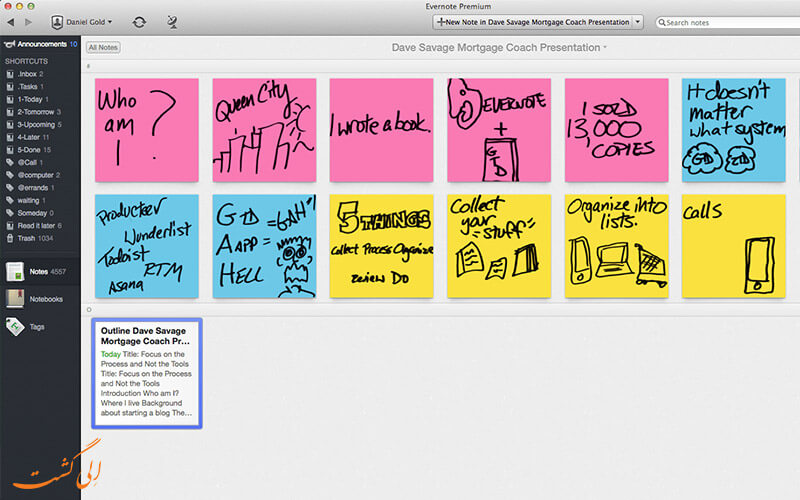Select the @computer tag shortcut
The width and height of the screenshot is (800, 500).
(x=33, y=175)
